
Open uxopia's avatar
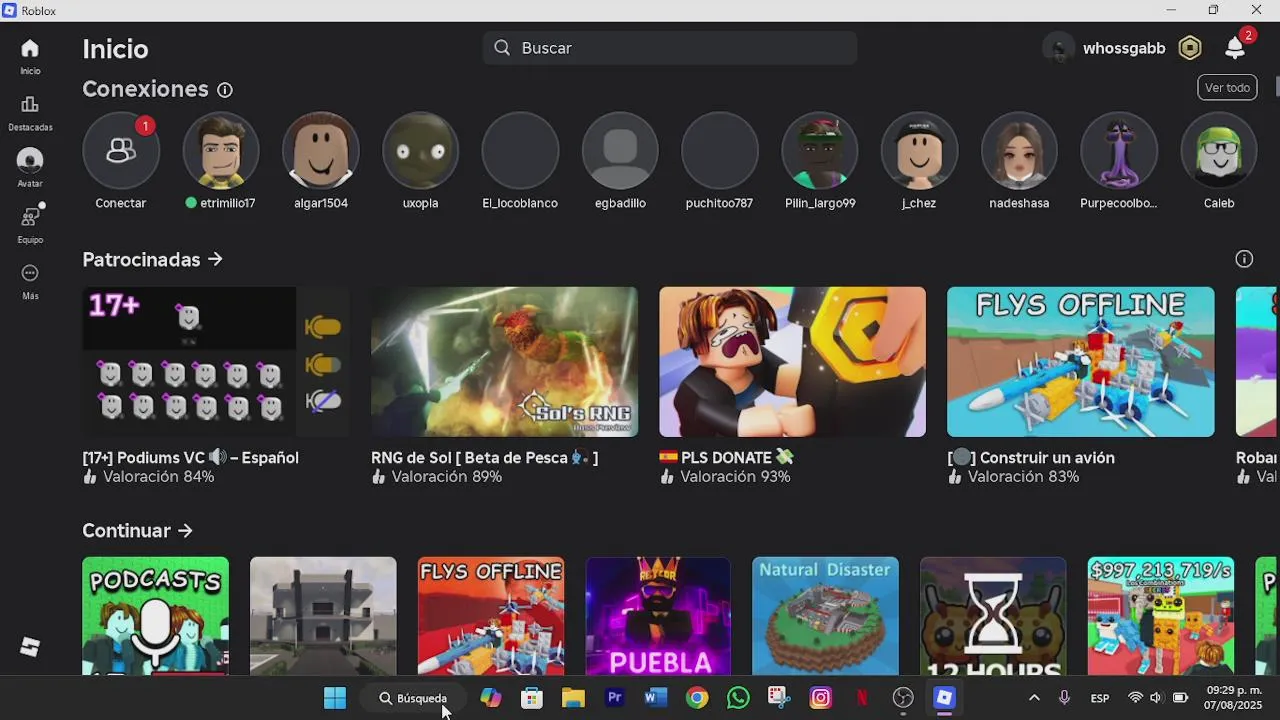[x=420, y=151]
